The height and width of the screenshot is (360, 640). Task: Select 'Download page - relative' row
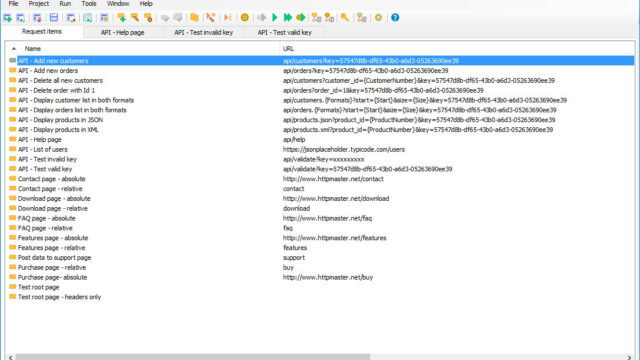point(321,208)
